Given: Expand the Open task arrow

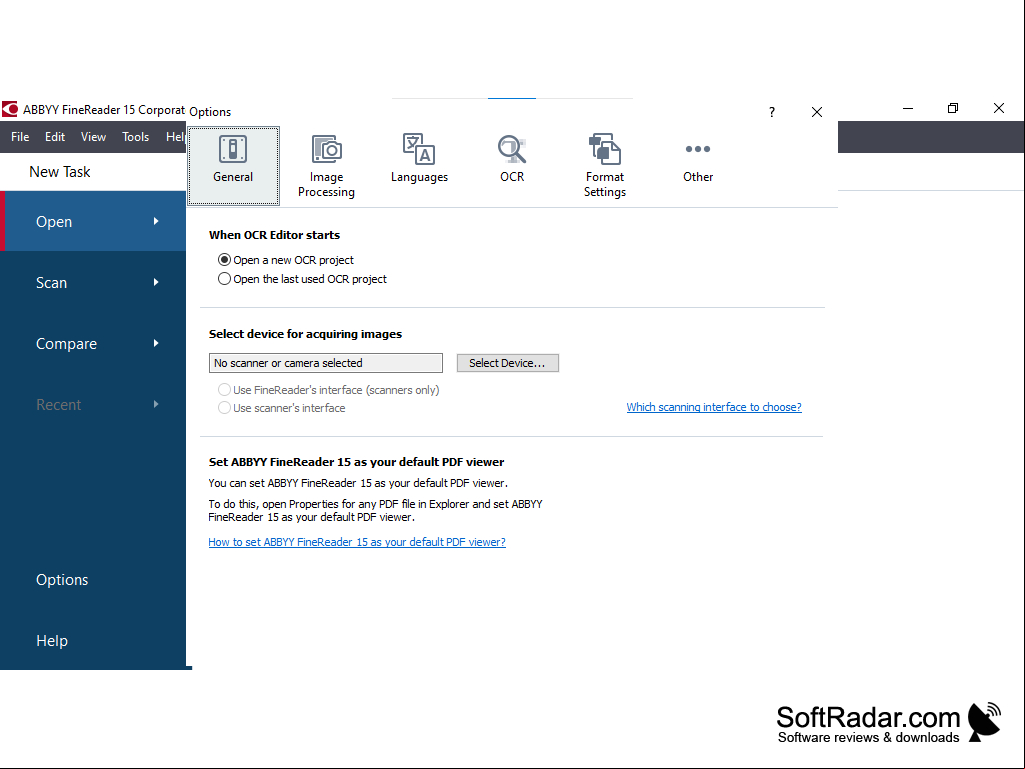Looking at the screenshot, I should pos(156,221).
